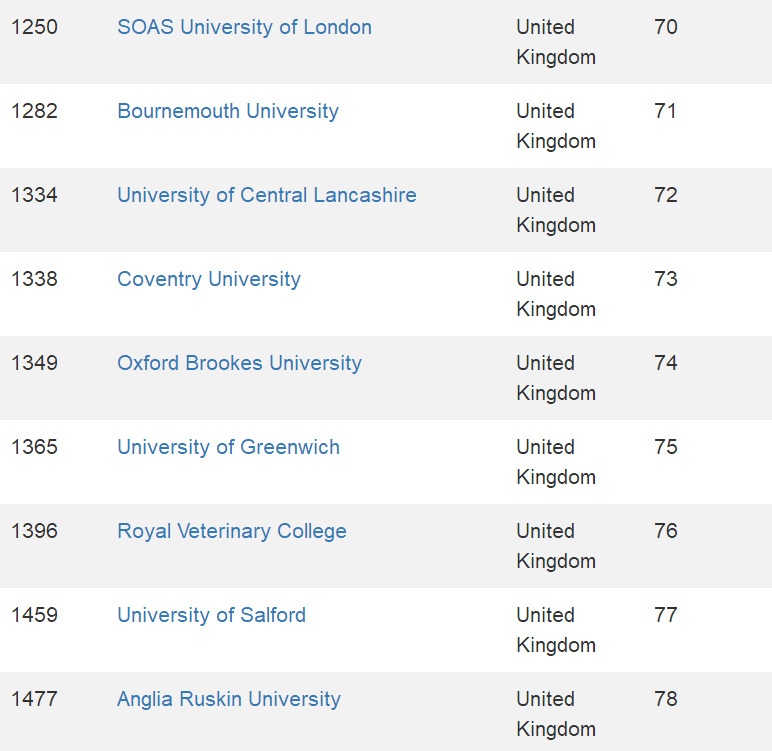Open Oxford Brookes University link

click(x=239, y=363)
